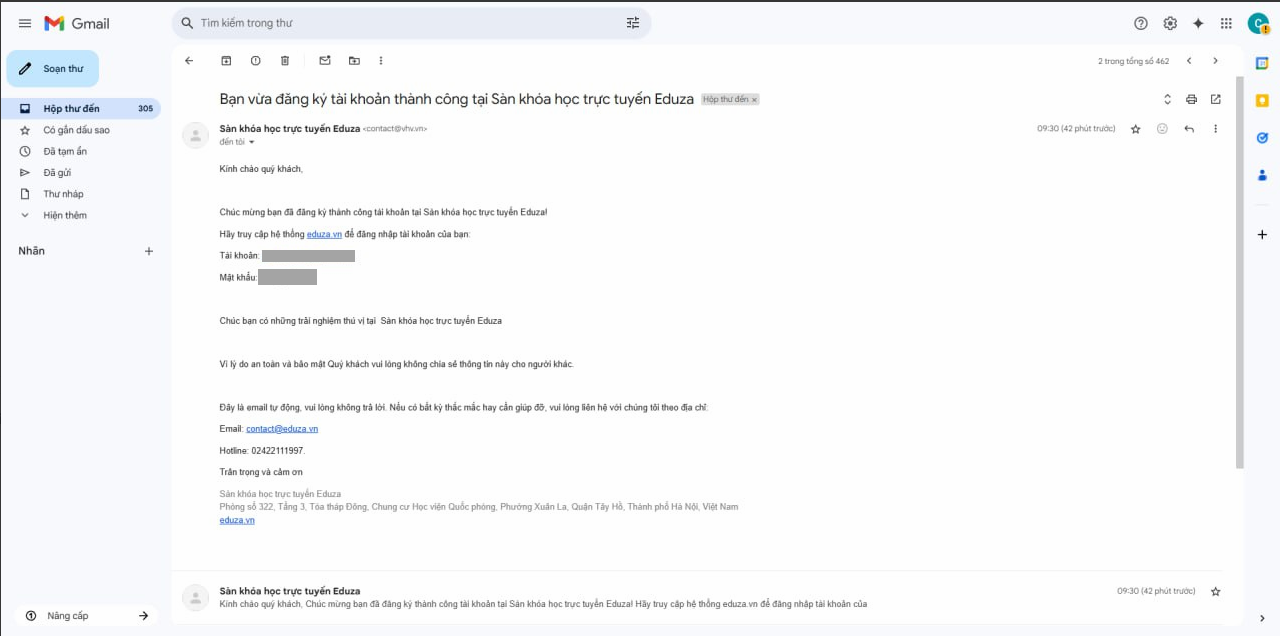Image resolution: width=1280 pixels, height=636 pixels.
Task: Click the sender's profile avatar
Action: [195, 135]
